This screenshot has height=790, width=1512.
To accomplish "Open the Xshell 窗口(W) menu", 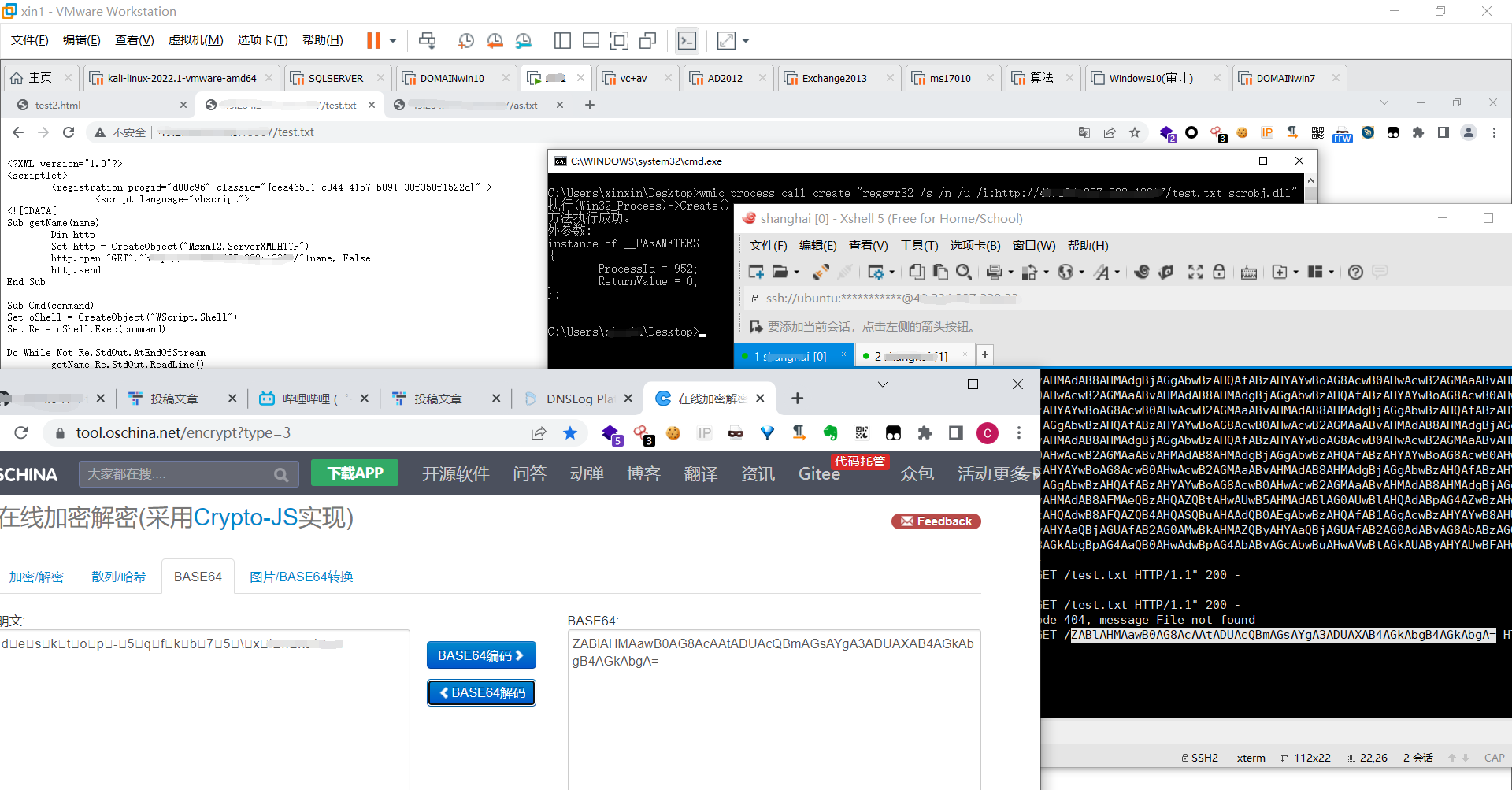I will point(1034,245).
